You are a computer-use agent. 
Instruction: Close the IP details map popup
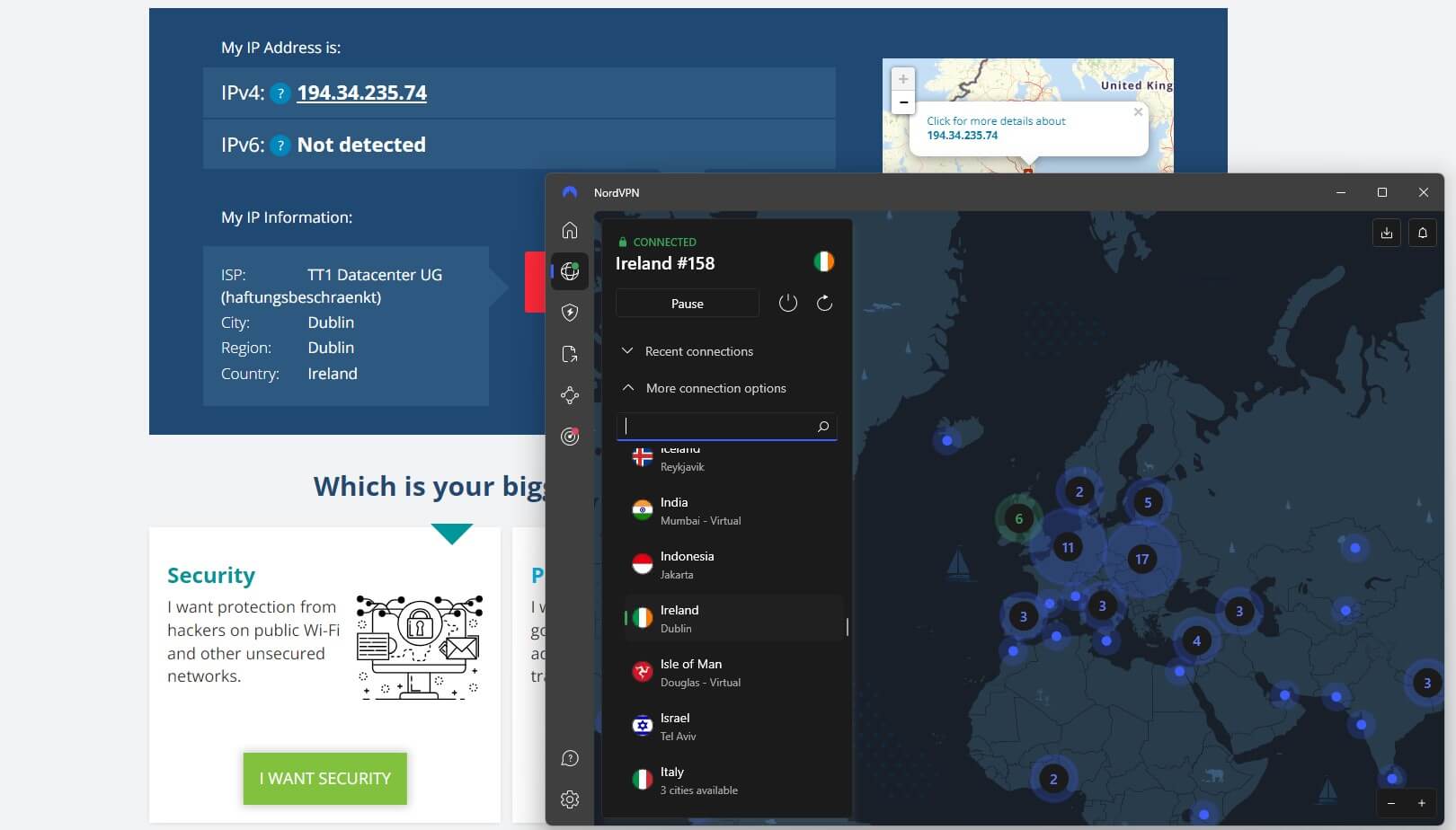coord(1138,112)
